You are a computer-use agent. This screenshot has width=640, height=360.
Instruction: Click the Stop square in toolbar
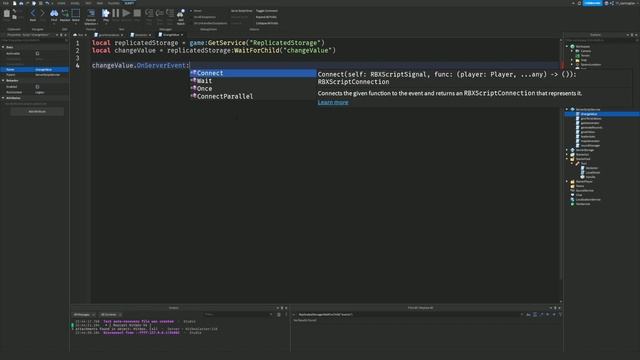tap(137, 13)
